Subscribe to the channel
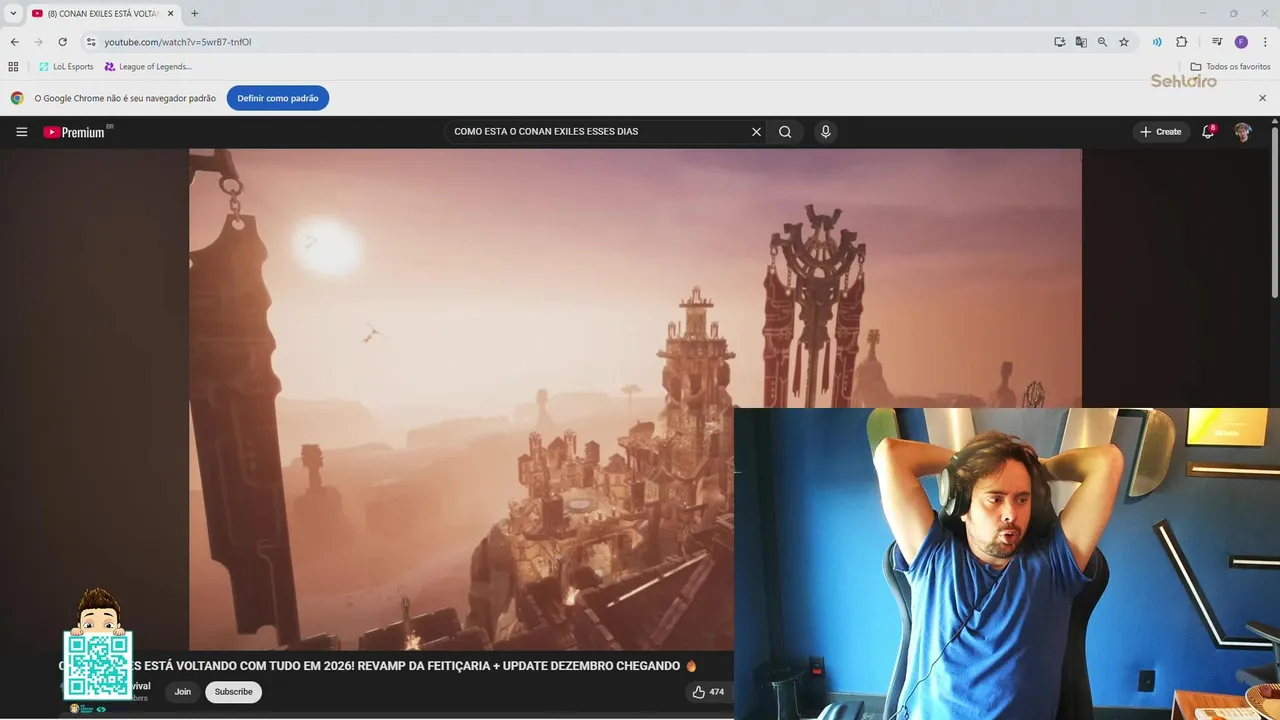Image resolution: width=1280 pixels, height=720 pixels. 233,692
